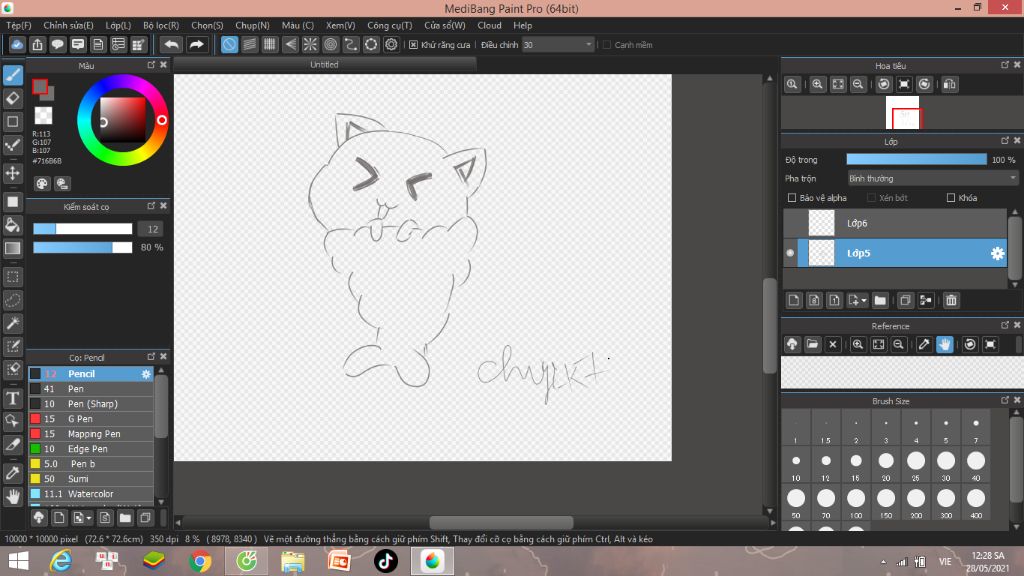This screenshot has height=576, width=1024.
Task: Toggle parallel line snap
Action: [x=249, y=44]
